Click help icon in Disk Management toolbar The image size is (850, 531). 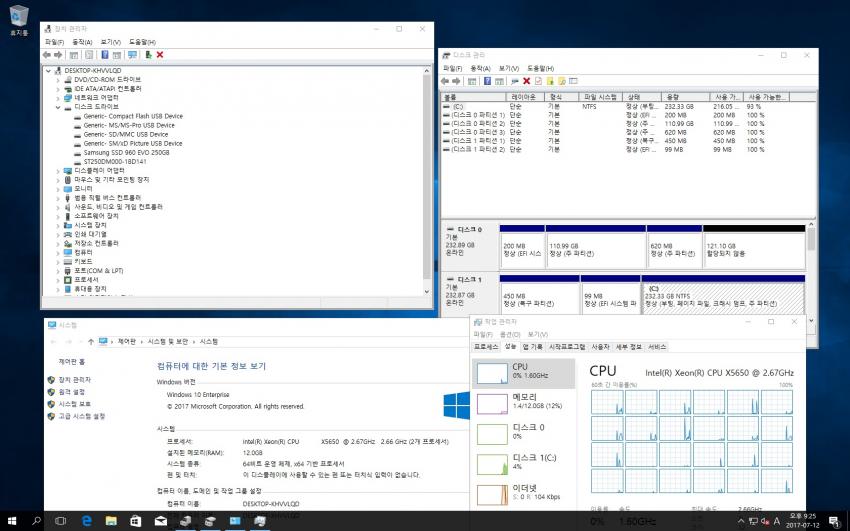coord(487,81)
